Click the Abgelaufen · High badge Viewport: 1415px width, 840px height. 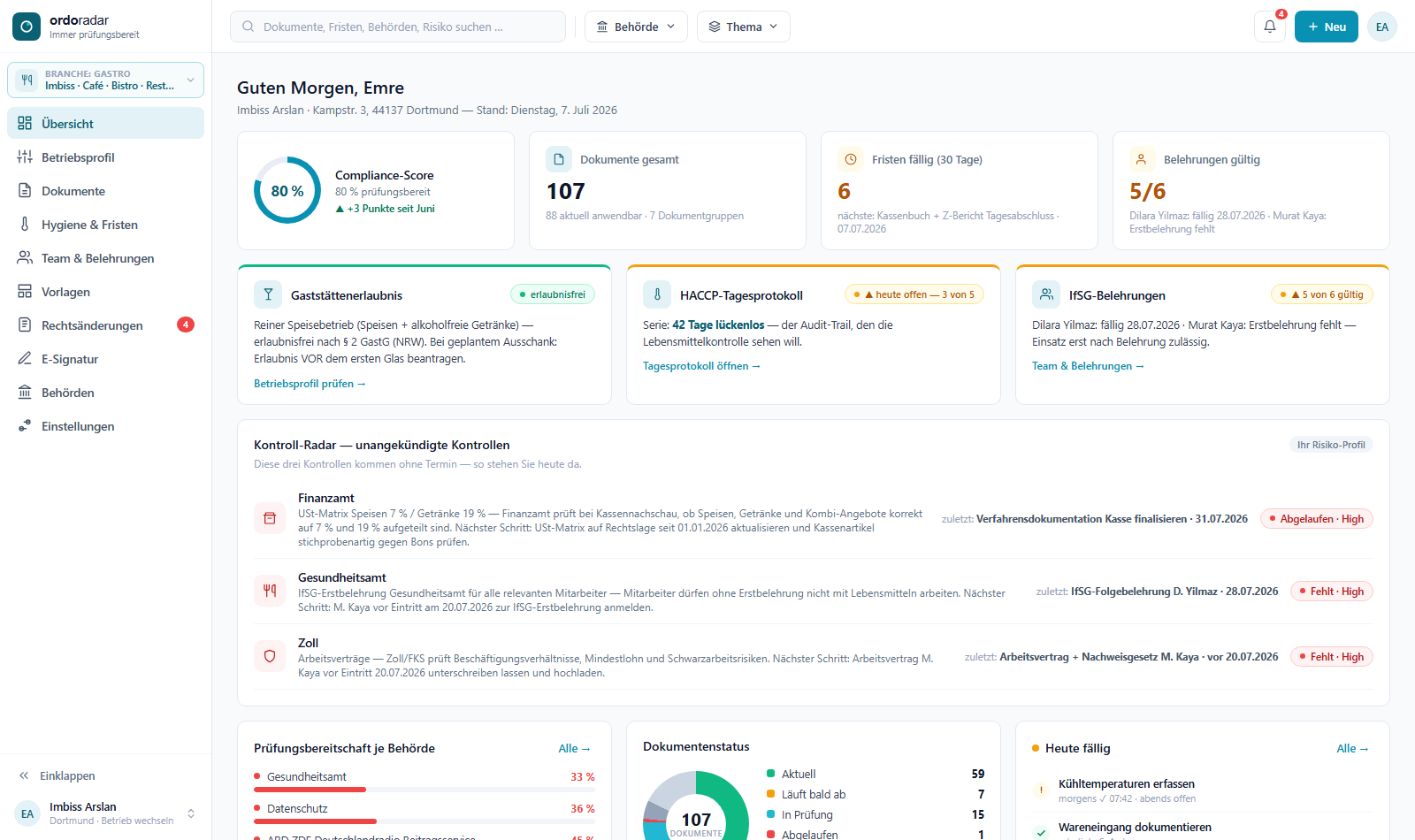(1317, 519)
